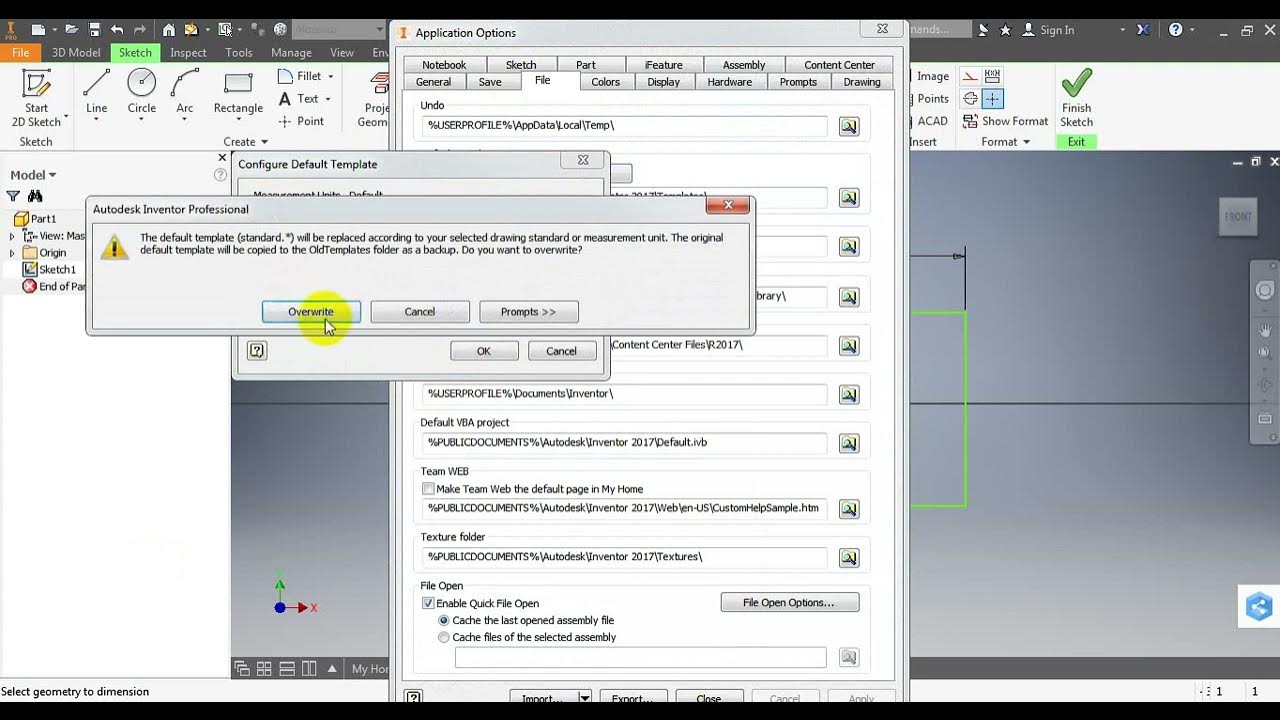Expand the View: Master node in browser
The image size is (1280, 720).
[x=12, y=236]
